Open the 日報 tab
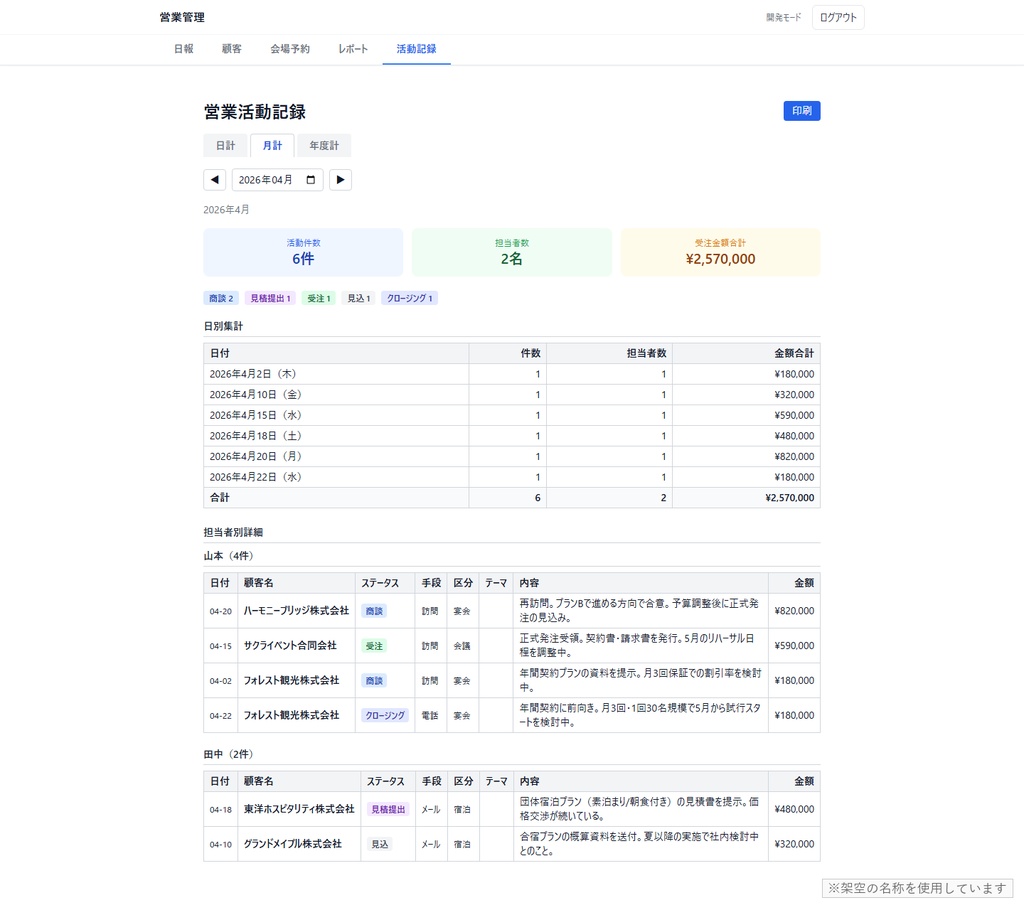1024x910 pixels. 183,48
